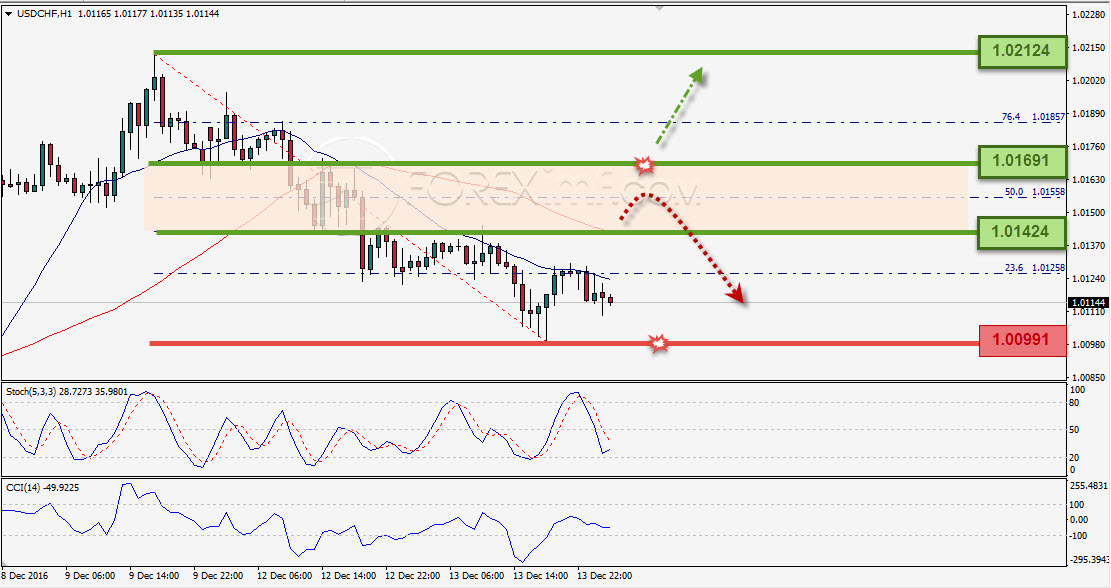Click price scale value 1.02280
1111x588 pixels.
tap(1089, 14)
